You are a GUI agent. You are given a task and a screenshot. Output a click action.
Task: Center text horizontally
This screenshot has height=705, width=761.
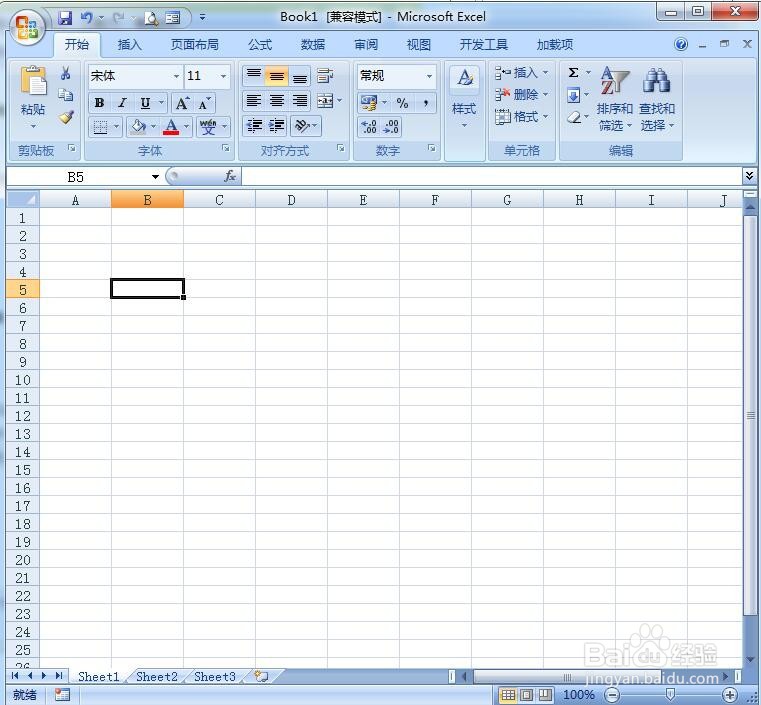277,101
